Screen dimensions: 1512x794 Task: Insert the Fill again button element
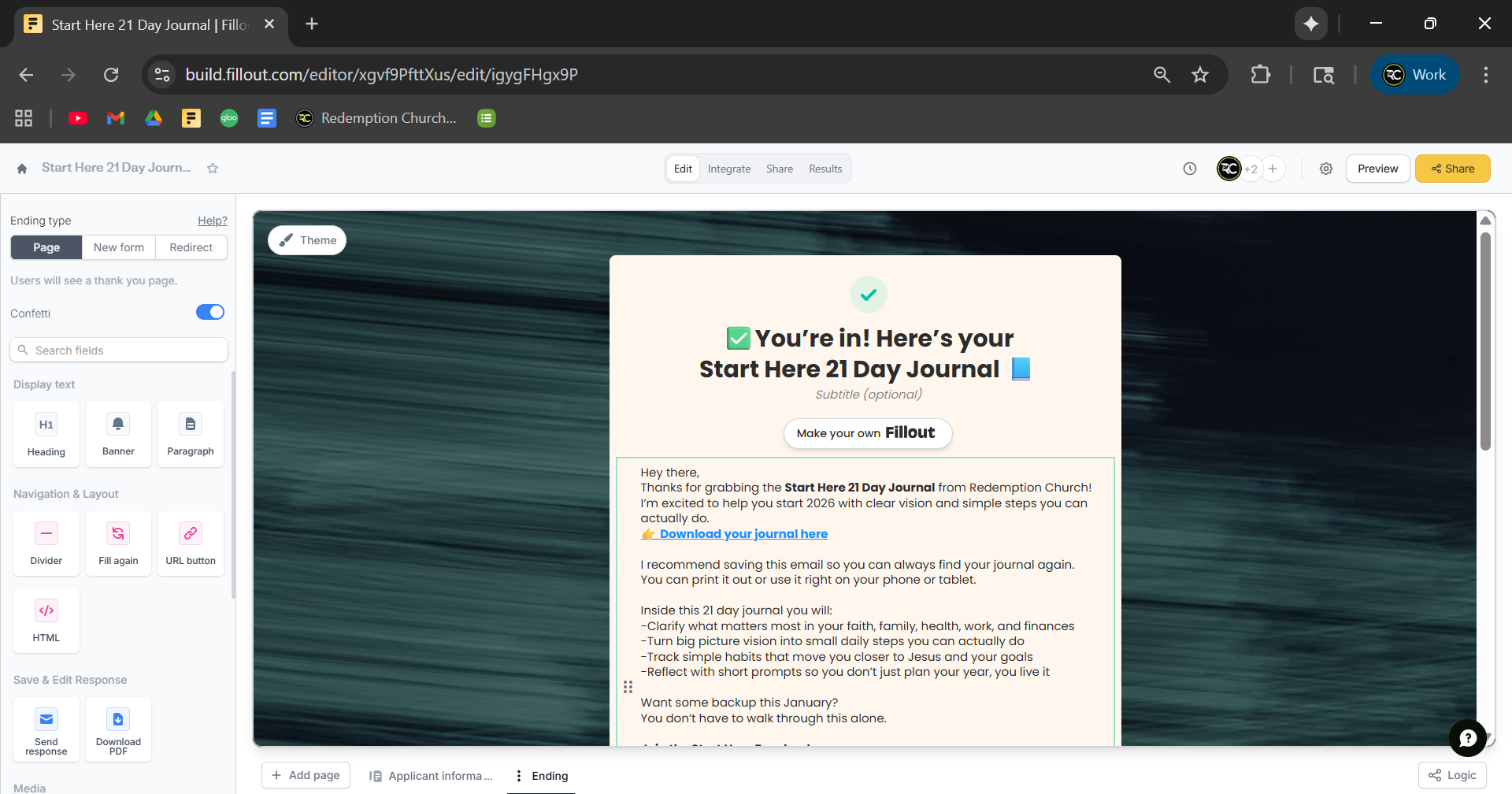click(x=118, y=543)
